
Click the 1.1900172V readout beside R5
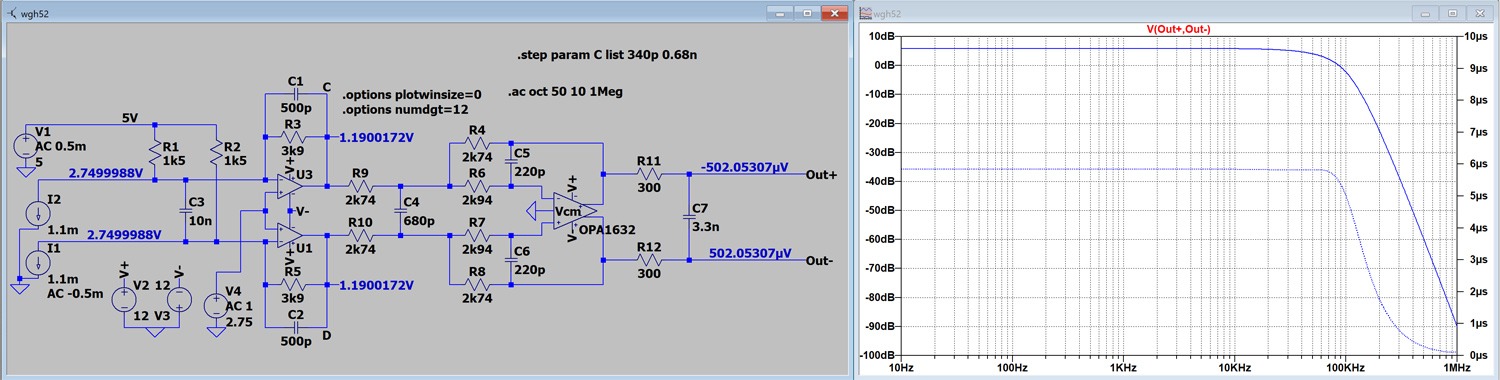tap(376, 285)
